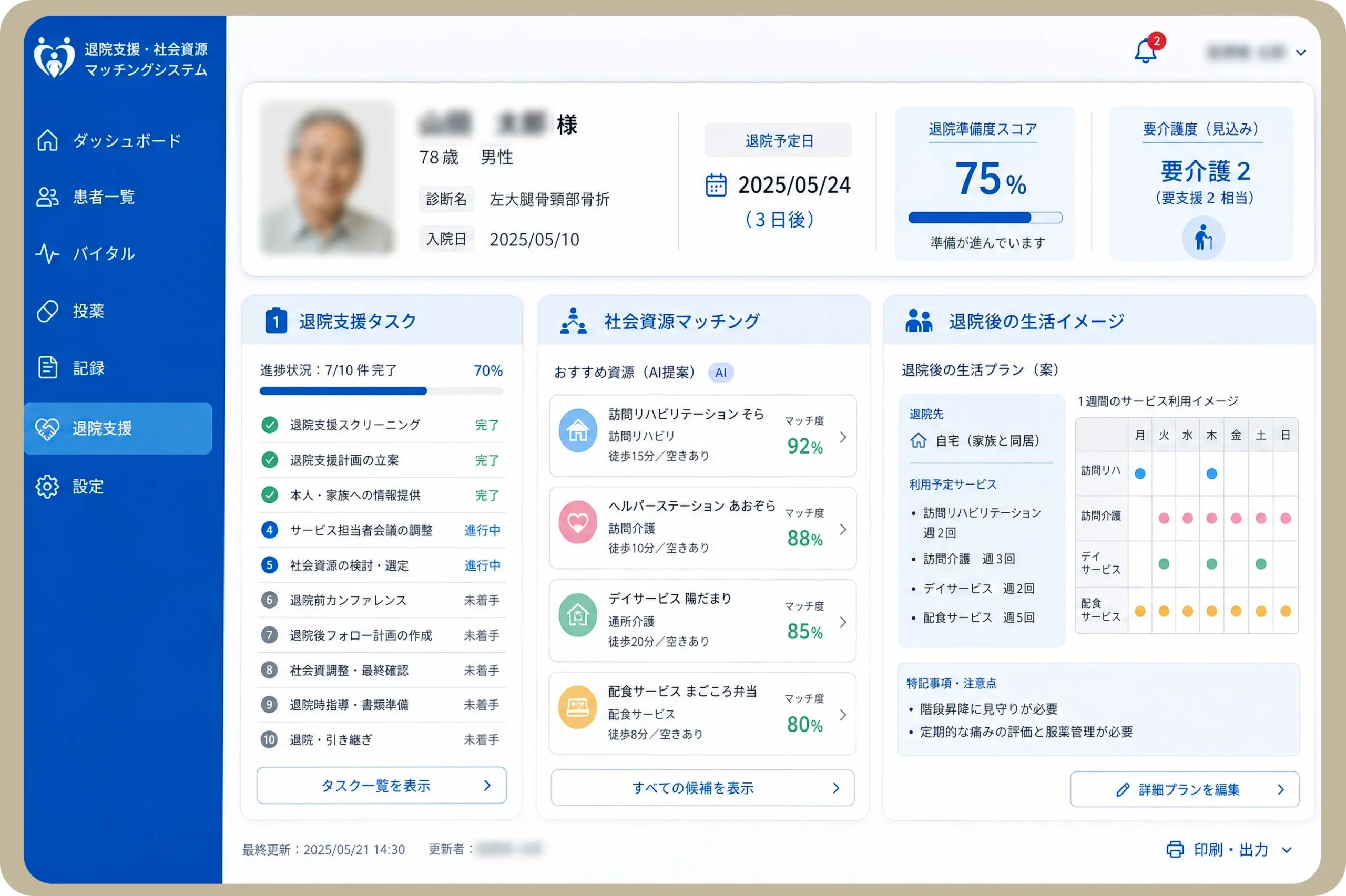Screen dimensions: 1346x896
Task: Click the blue 訪問リハ dot on 木
Action: point(1212,473)
